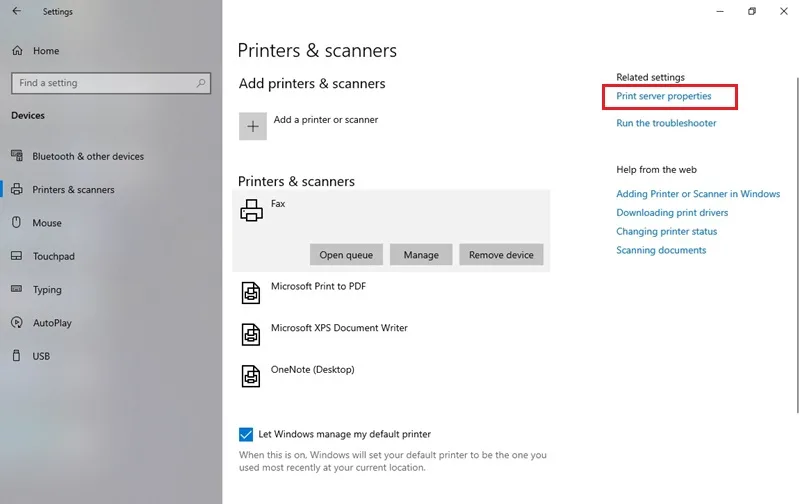800x504 pixels.
Task: Click Run the troubleshooter link
Action: [666, 123]
